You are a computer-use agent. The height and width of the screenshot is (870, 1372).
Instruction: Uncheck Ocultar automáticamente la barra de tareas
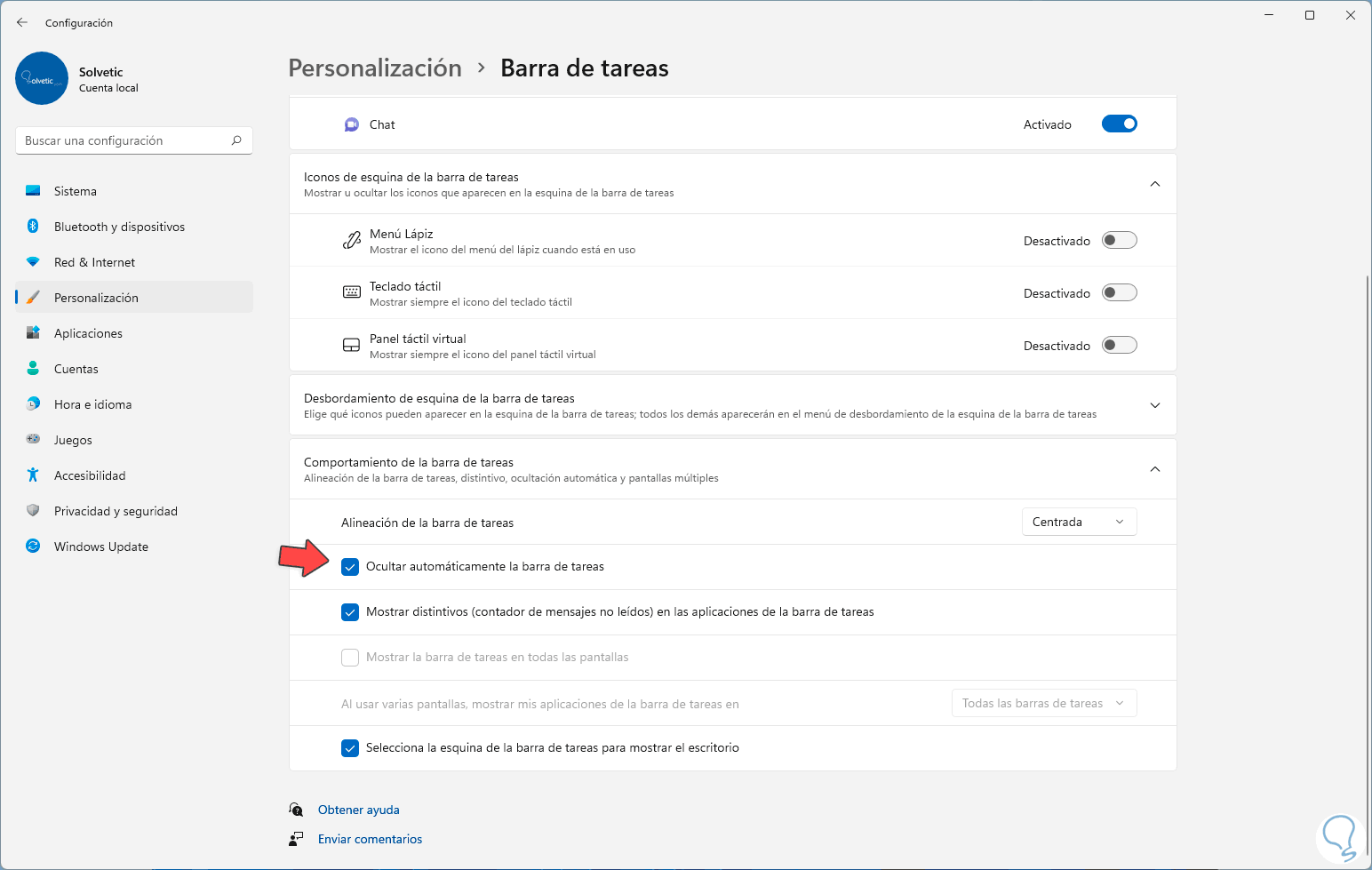[x=350, y=567]
